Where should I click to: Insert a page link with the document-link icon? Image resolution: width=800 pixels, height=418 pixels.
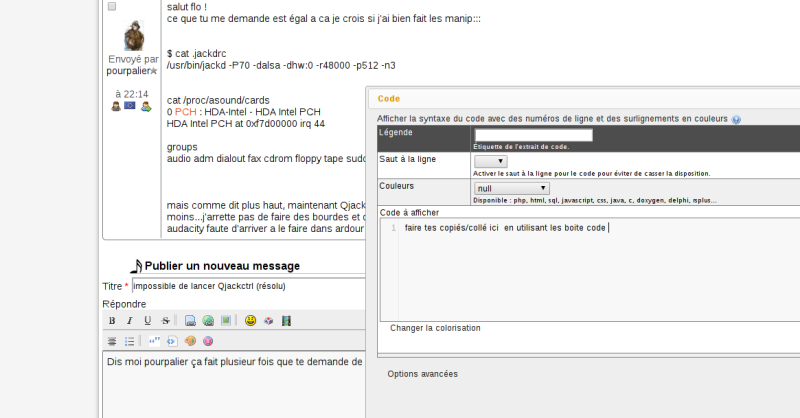190,321
